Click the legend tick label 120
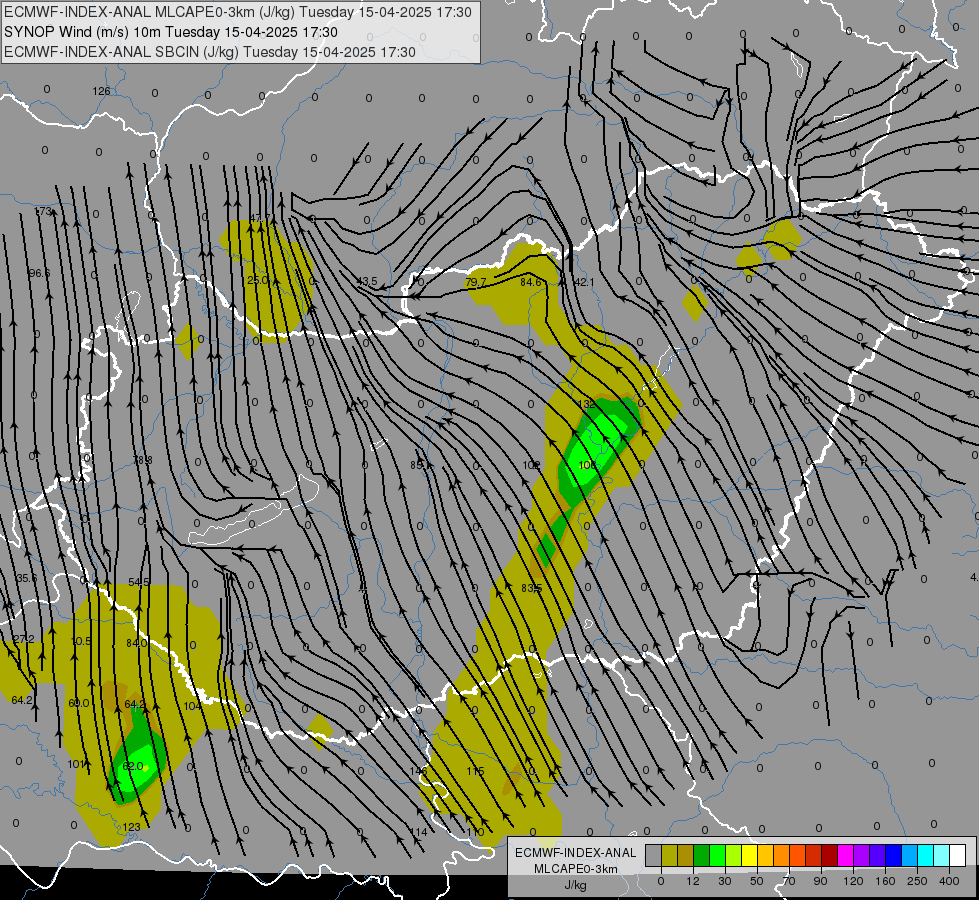The image size is (979, 900). click(853, 881)
